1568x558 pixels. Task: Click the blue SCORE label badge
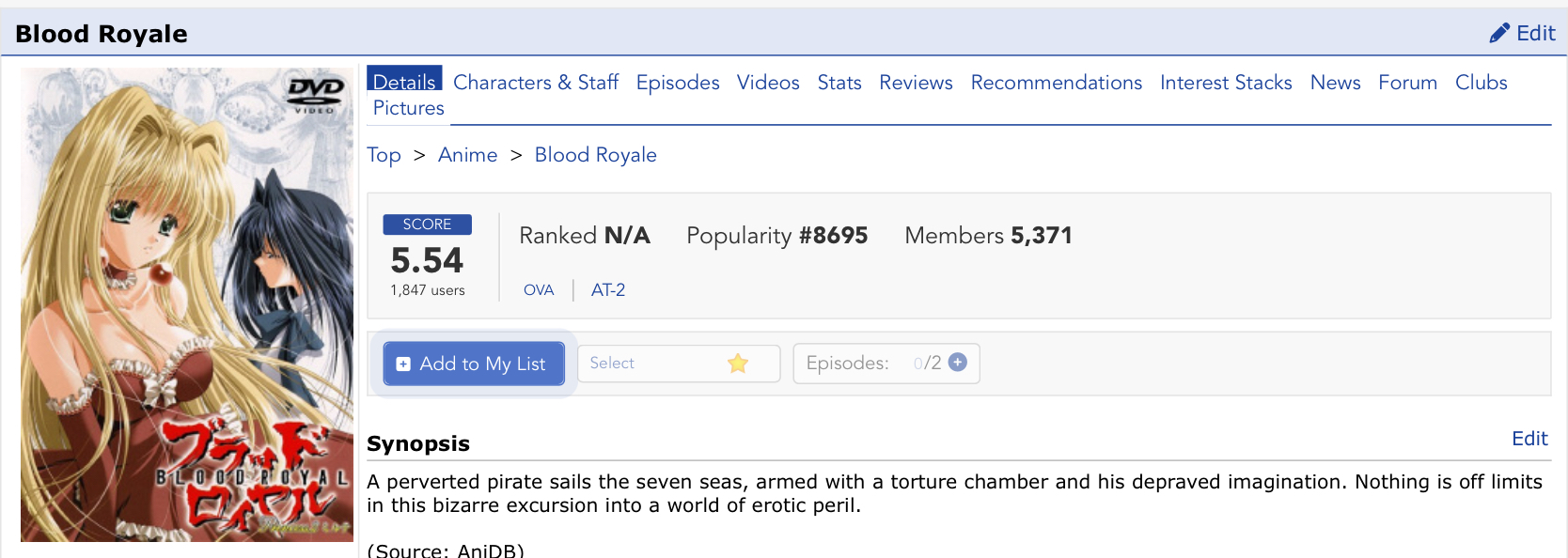(x=427, y=225)
